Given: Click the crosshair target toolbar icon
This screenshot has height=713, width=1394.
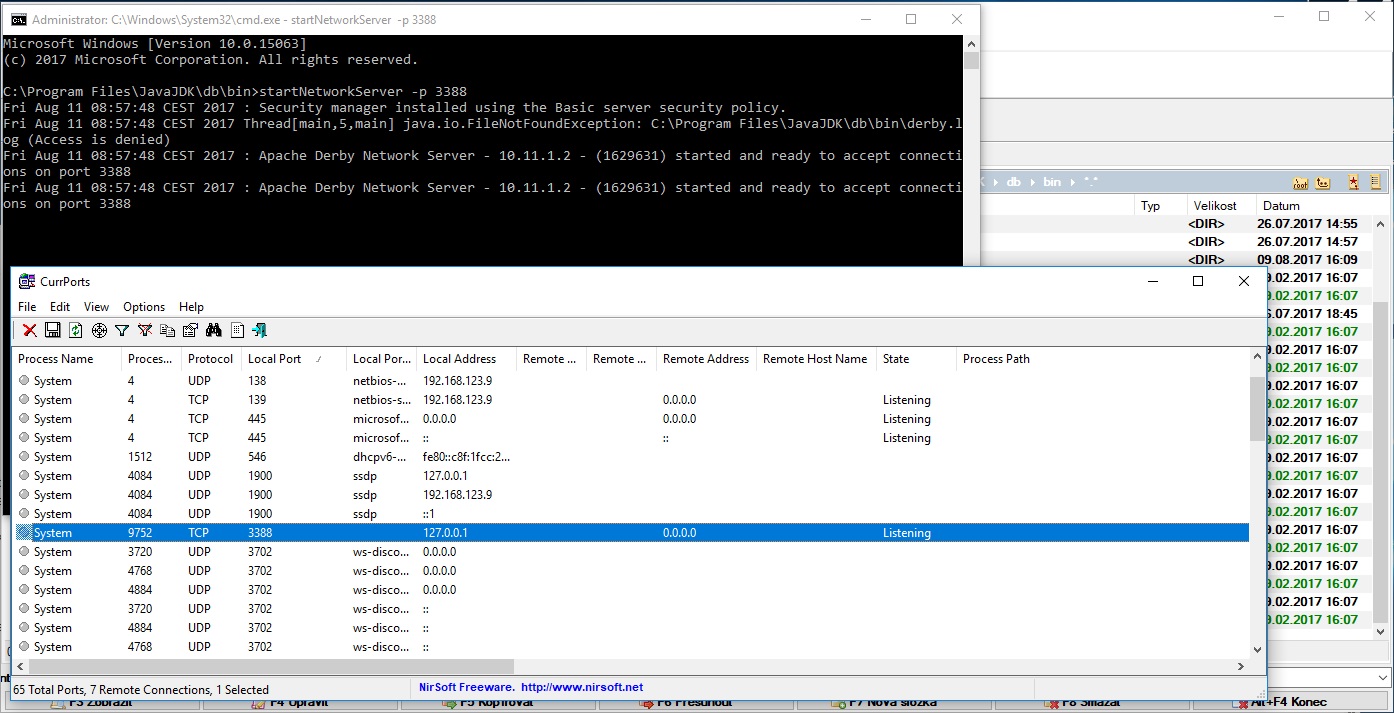Looking at the screenshot, I should tap(98, 330).
